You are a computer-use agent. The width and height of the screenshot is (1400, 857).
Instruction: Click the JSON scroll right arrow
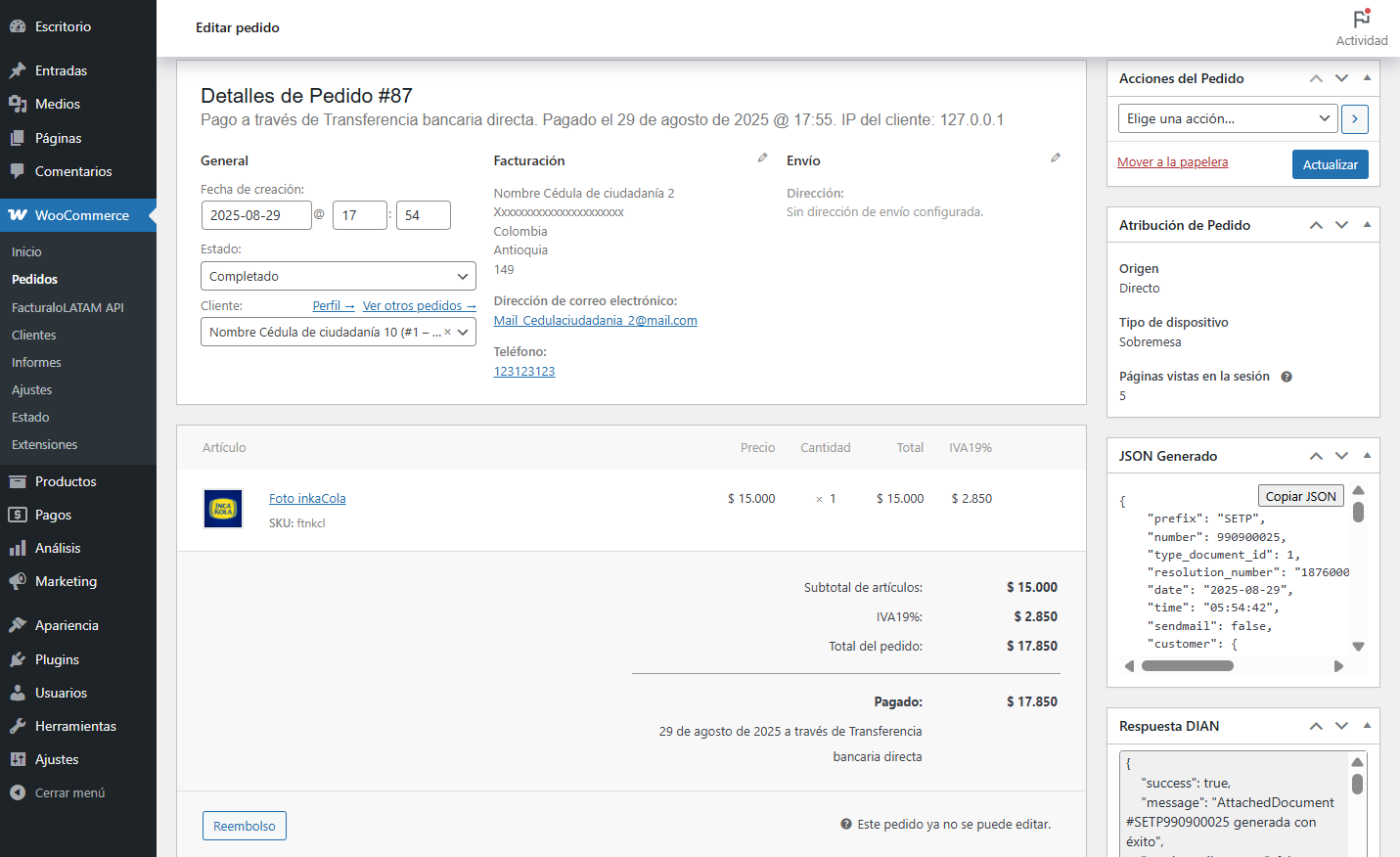1339,666
